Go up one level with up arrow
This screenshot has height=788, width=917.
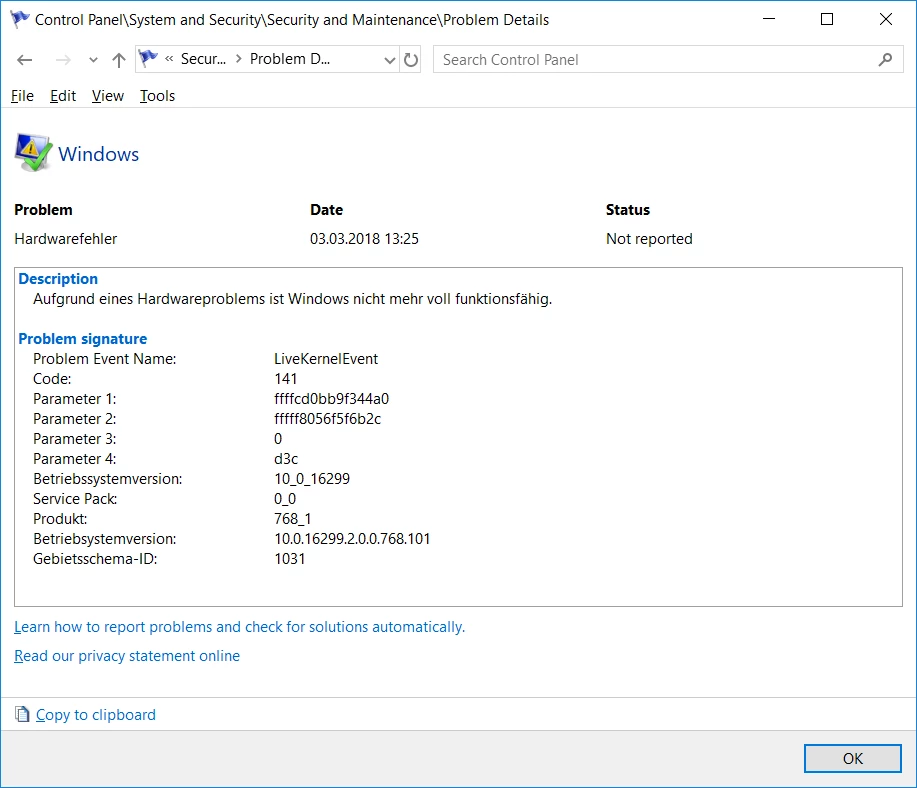(x=119, y=60)
